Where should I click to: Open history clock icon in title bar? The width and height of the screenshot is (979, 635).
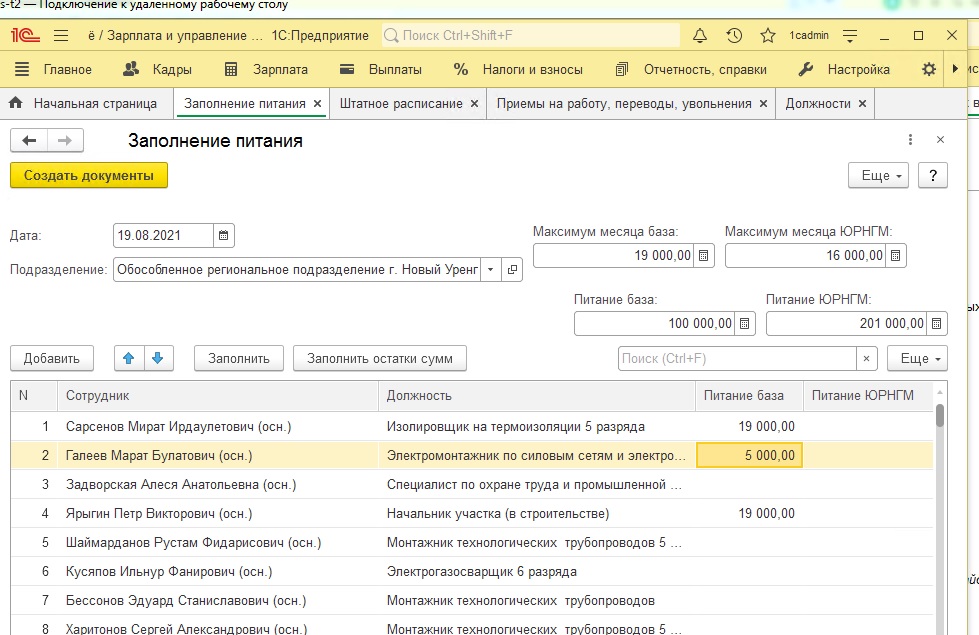(734, 36)
